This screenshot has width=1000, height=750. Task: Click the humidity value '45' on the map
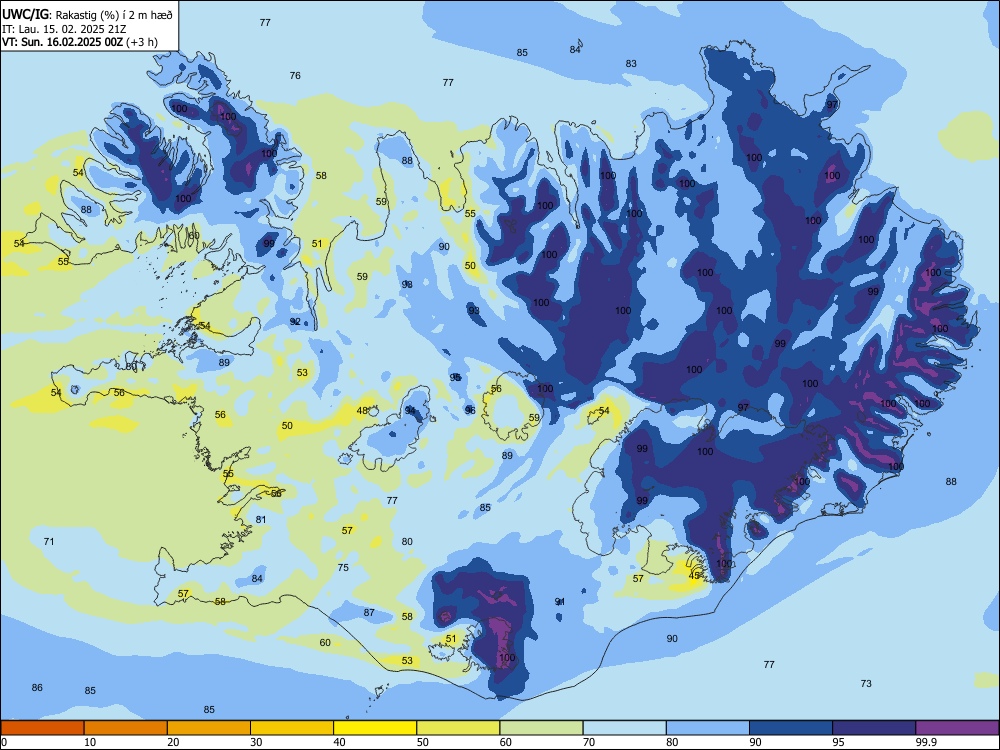[695, 576]
